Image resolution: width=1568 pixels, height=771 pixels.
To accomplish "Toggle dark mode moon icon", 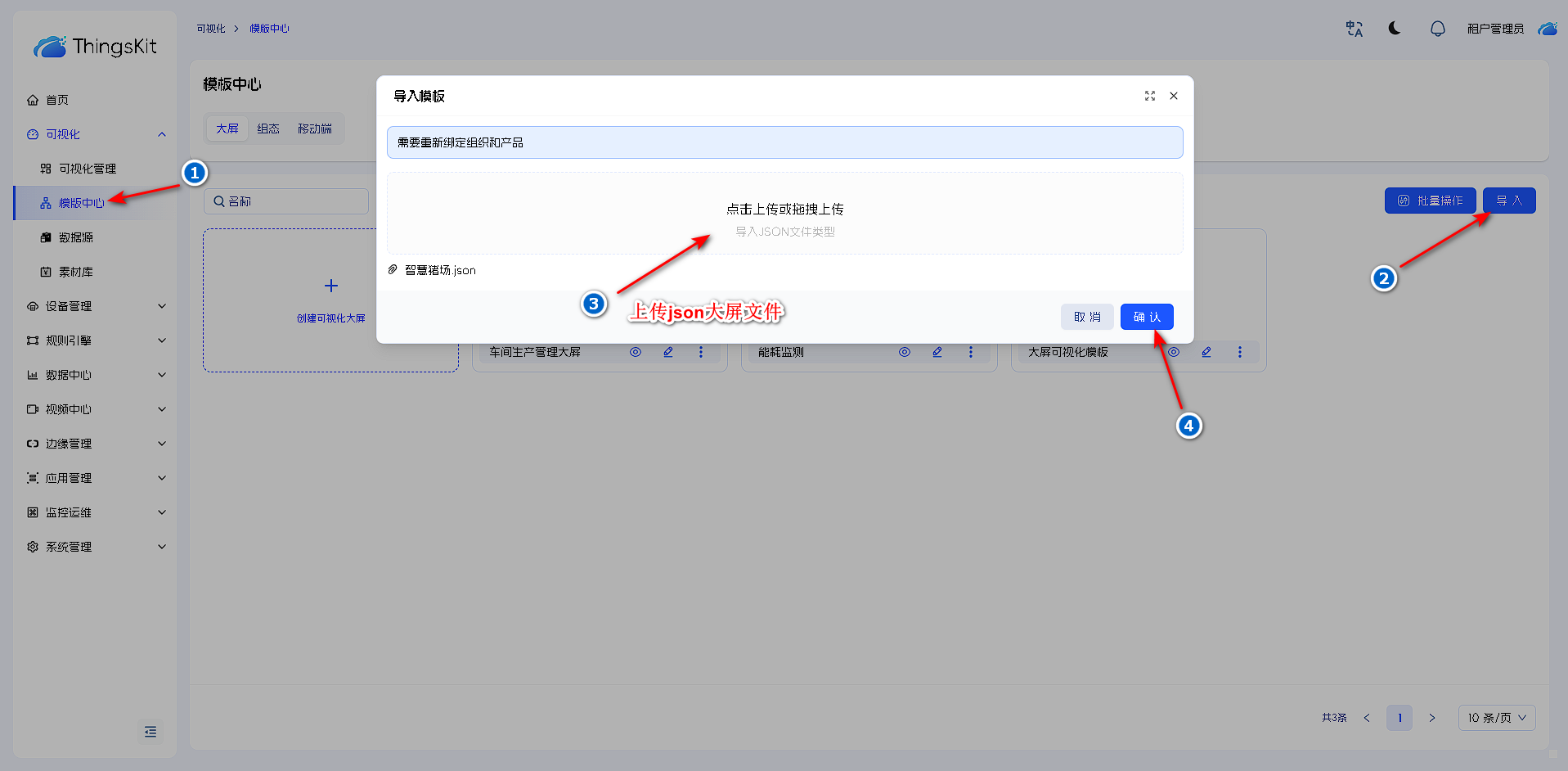I will click(x=1395, y=29).
